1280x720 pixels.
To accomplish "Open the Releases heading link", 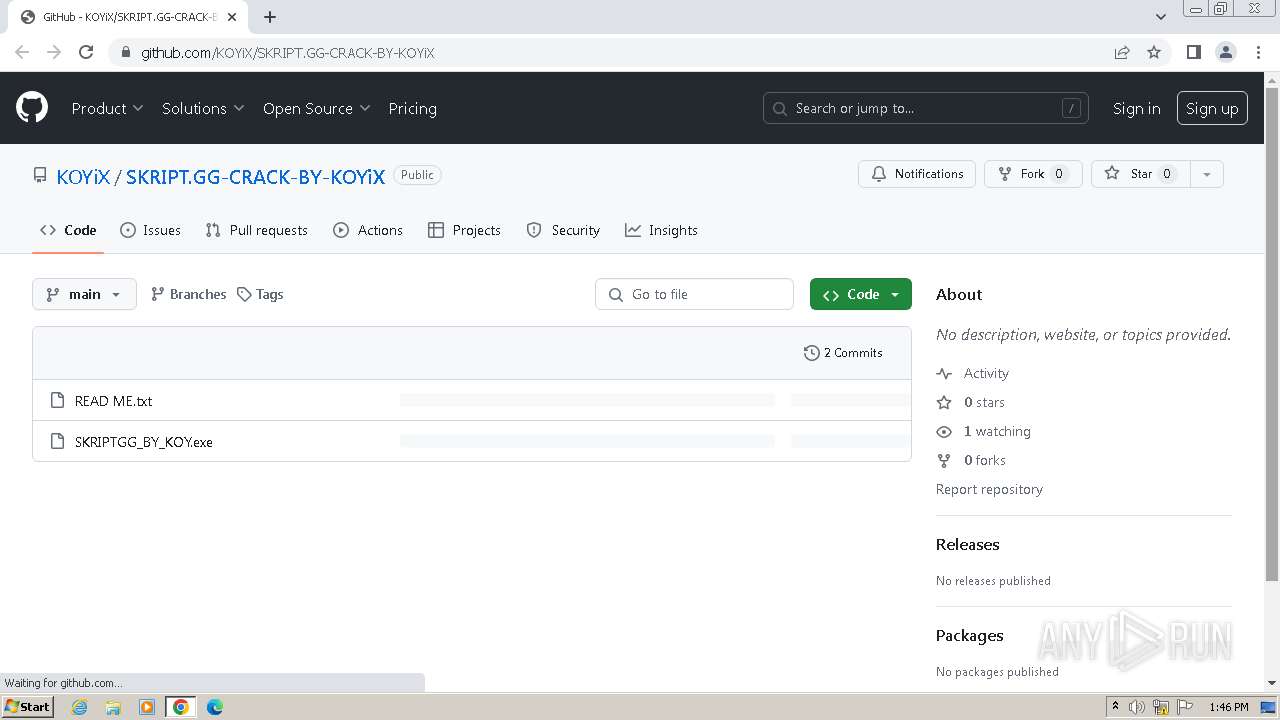I will (x=967, y=544).
